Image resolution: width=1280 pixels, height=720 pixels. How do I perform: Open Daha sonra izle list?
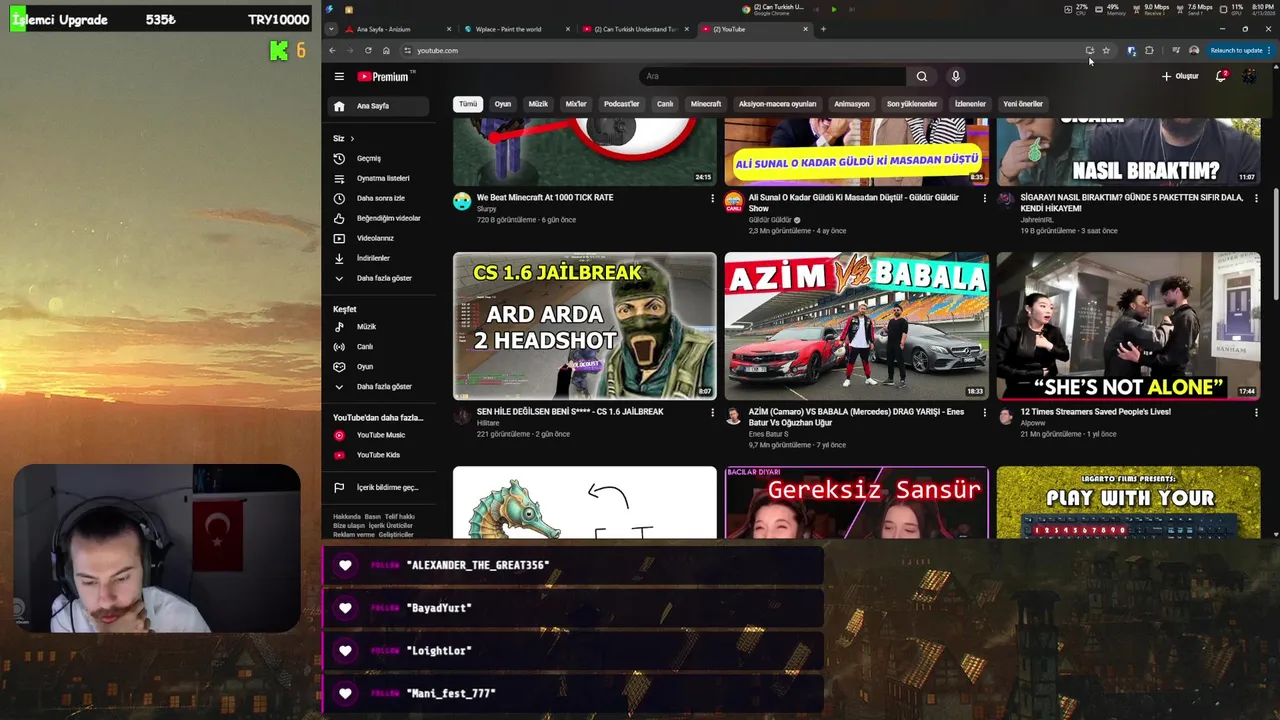(379, 198)
